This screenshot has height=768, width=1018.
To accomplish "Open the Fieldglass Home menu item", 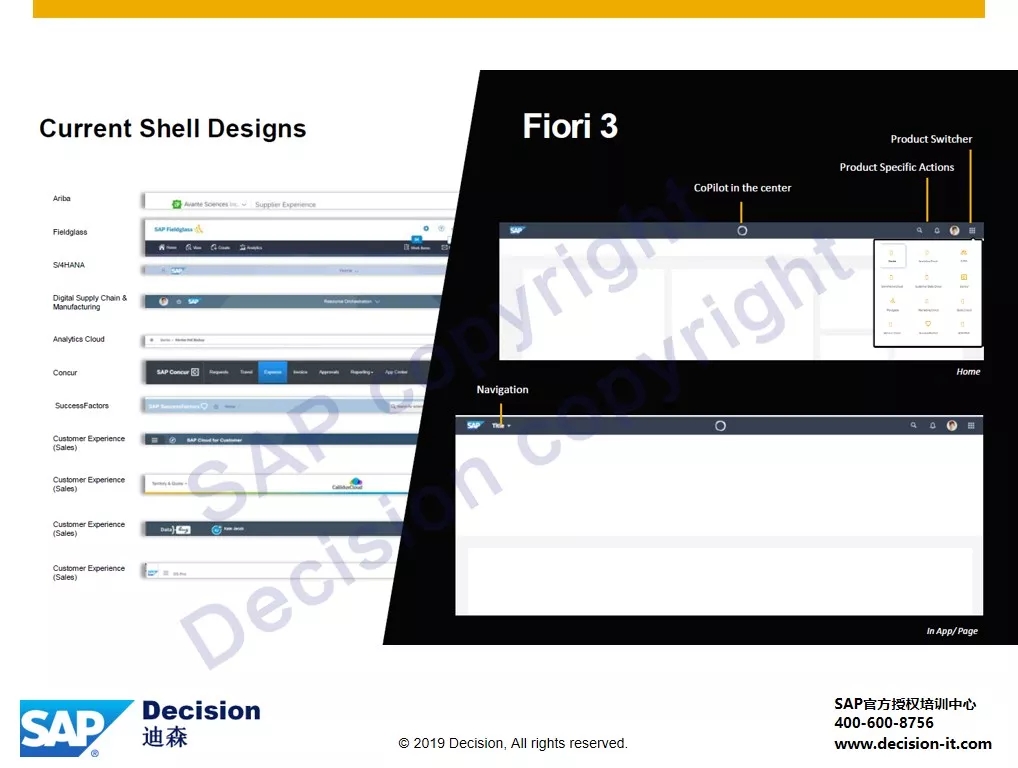I will click(168, 247).
